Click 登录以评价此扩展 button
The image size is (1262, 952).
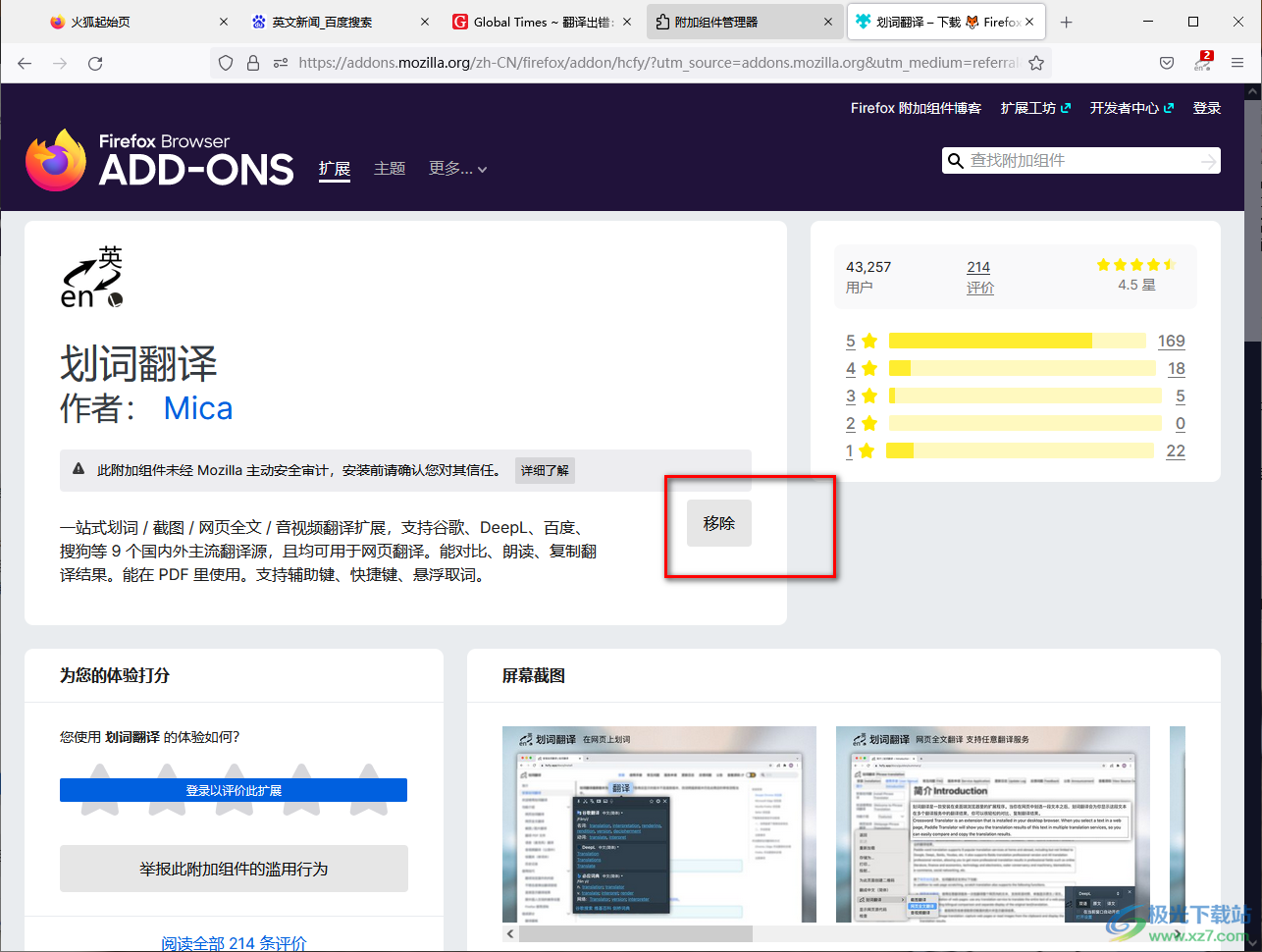coord(234,790)
